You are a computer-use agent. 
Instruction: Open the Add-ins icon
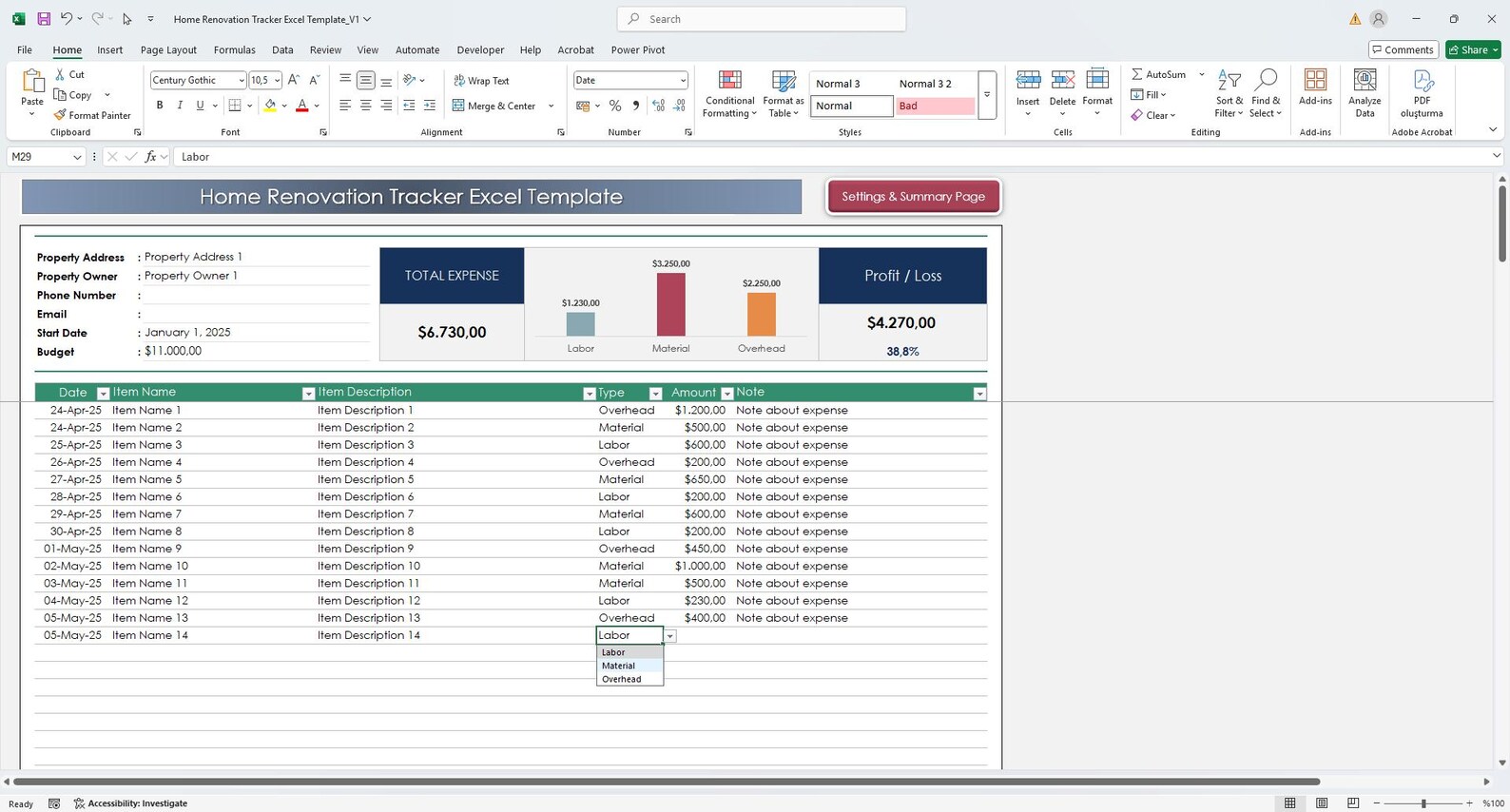coord(1315,81)
